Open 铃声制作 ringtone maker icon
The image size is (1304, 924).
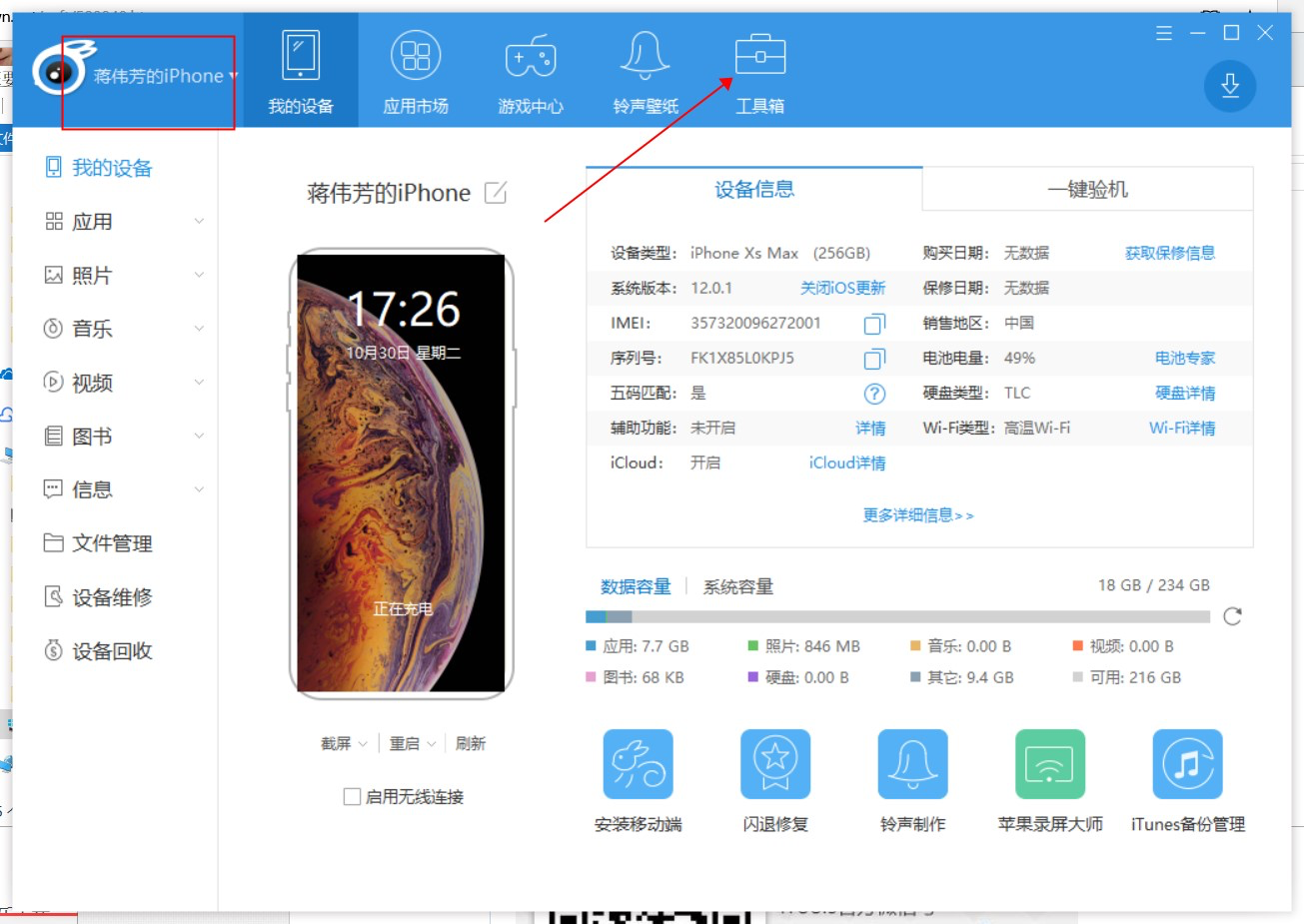coord(912,764)
